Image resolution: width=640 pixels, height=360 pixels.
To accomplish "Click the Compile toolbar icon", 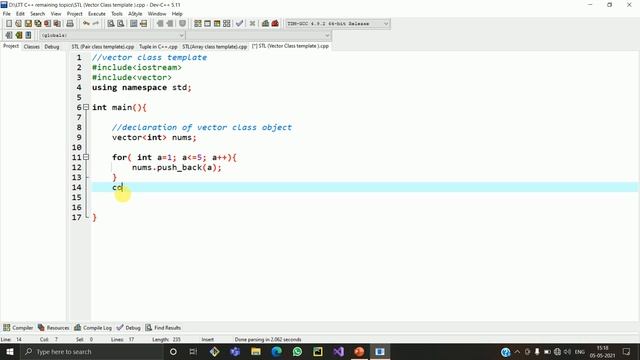I will pos(198,24).
